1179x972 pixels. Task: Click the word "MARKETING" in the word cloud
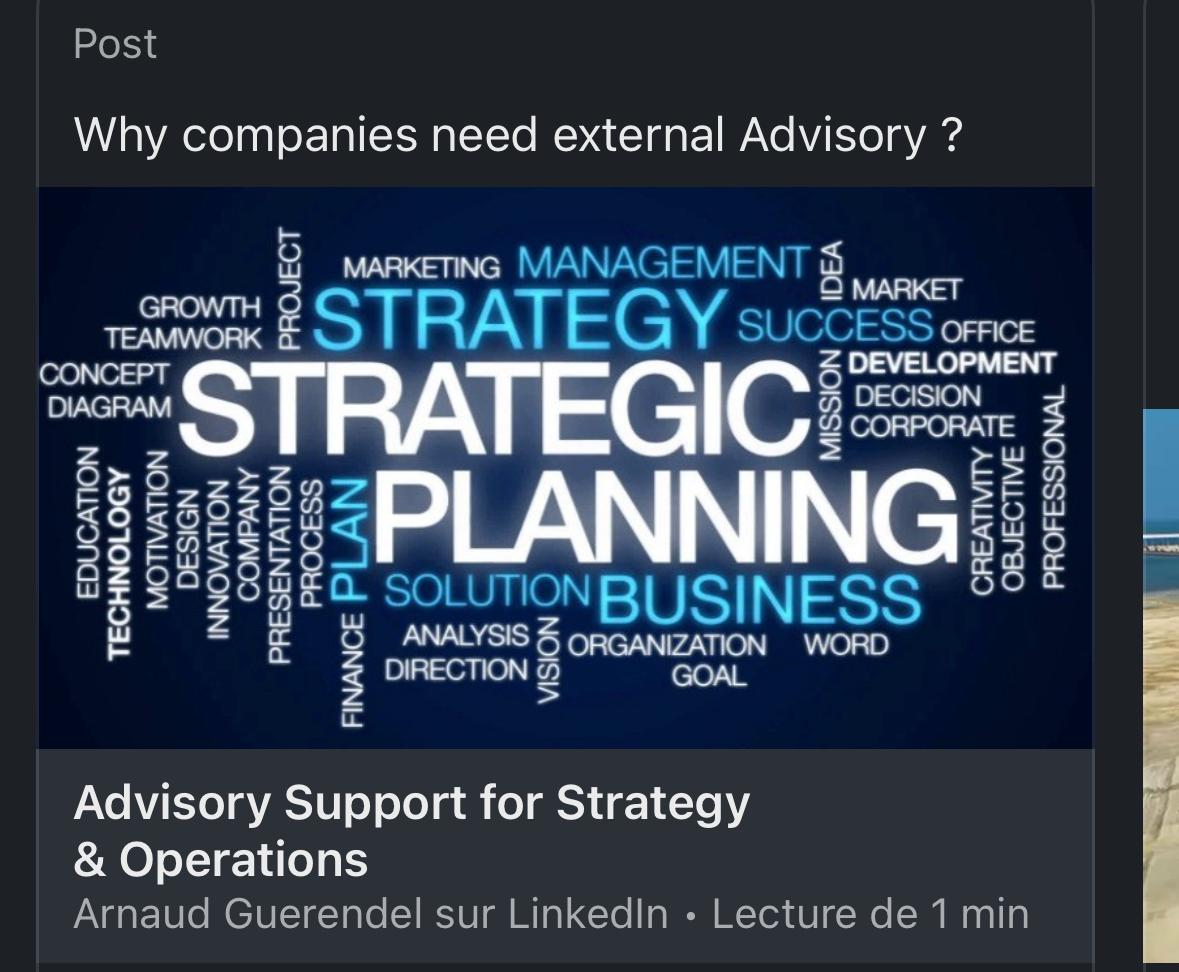421,268
